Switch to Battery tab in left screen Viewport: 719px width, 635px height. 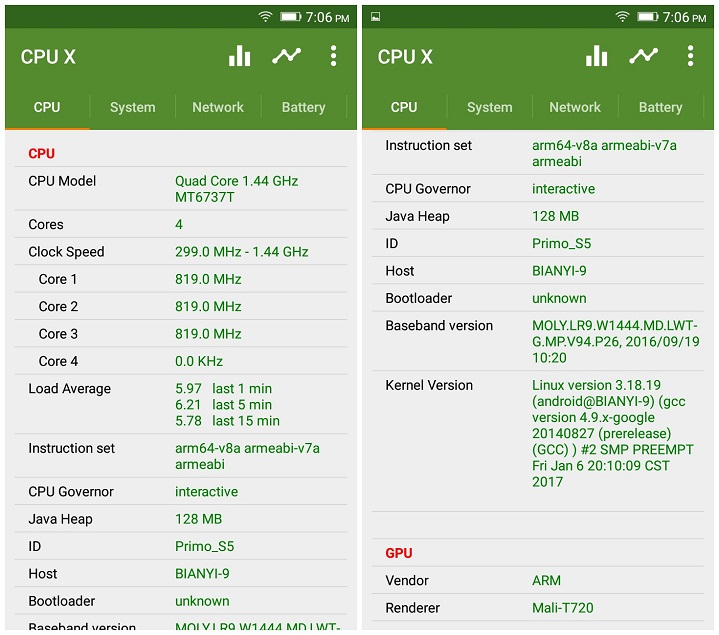[304, 107]
